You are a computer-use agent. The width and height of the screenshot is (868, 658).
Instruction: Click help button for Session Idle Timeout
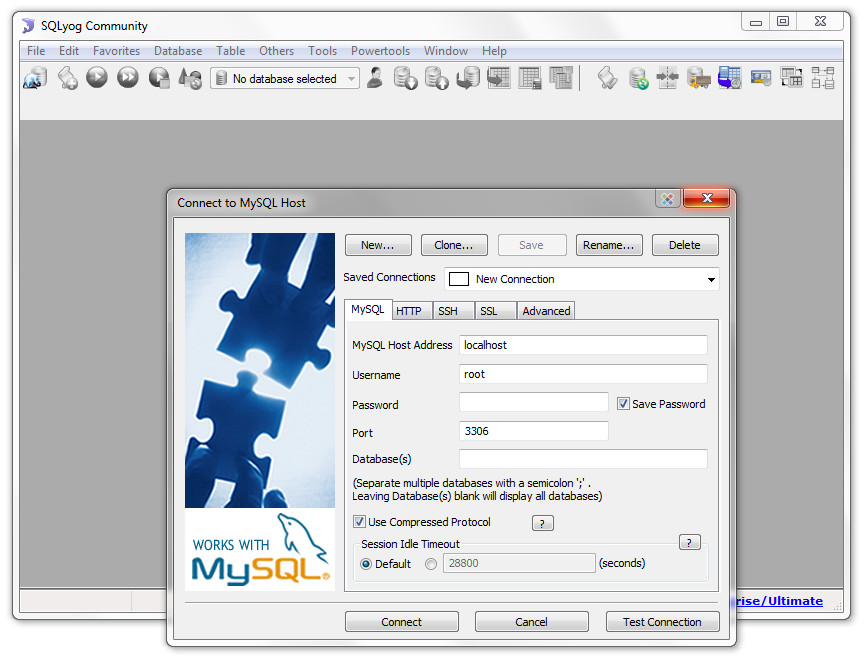coord(690,542)
